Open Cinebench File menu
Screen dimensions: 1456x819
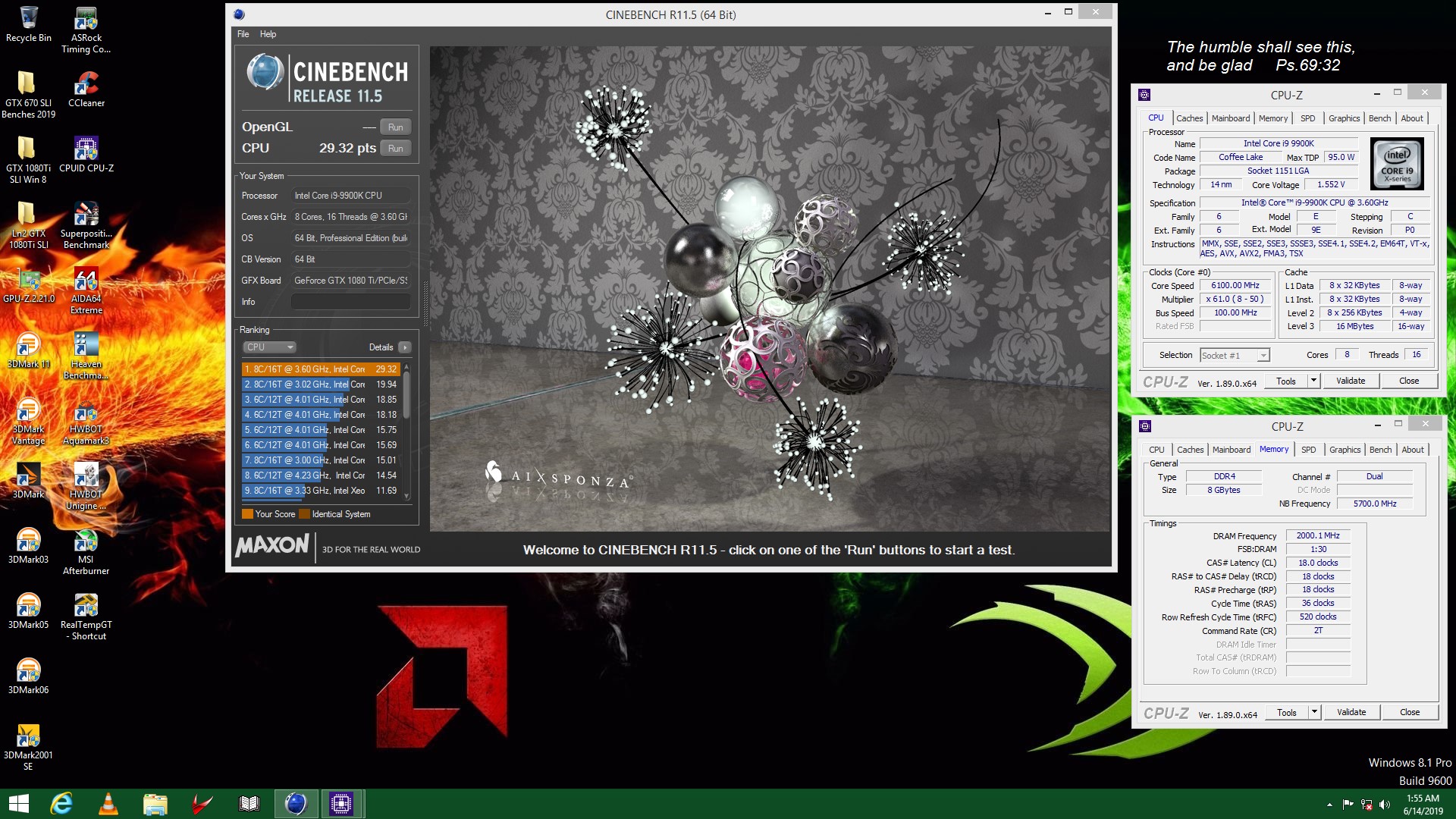(x=243, y=34)
